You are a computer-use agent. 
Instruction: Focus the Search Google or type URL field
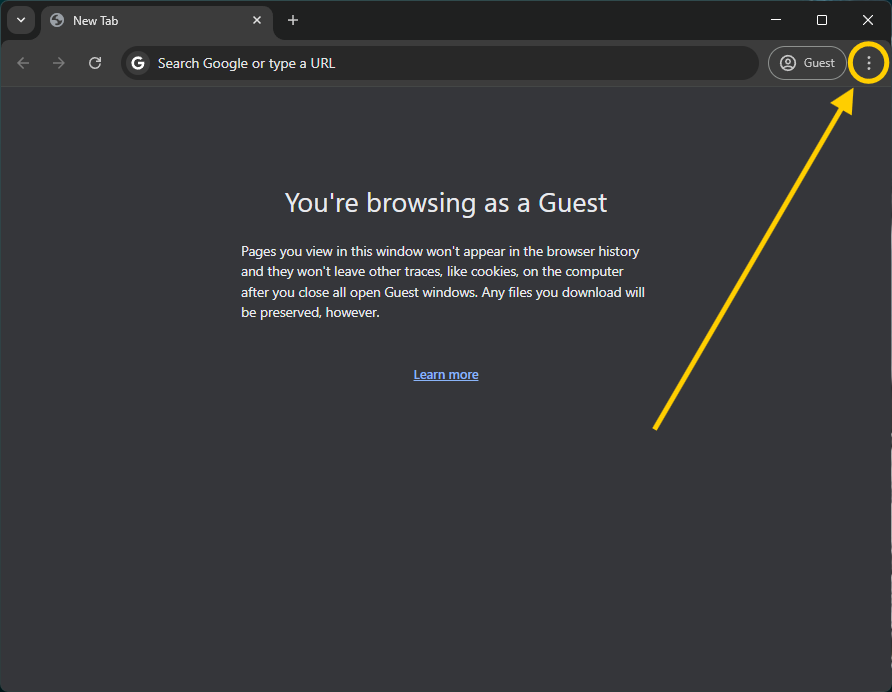tap(450, 63)
